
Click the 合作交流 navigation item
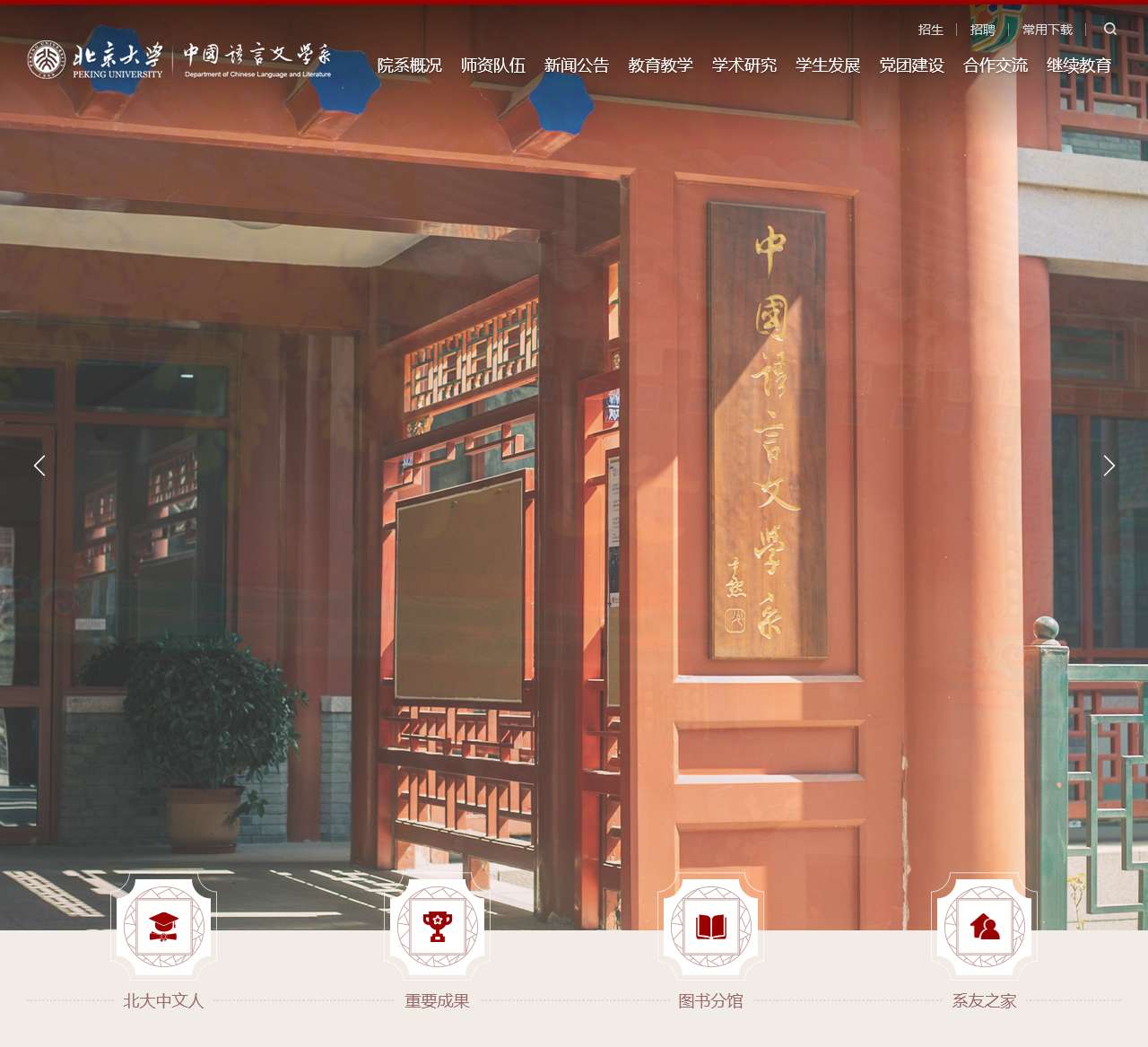tap(996, 65)
